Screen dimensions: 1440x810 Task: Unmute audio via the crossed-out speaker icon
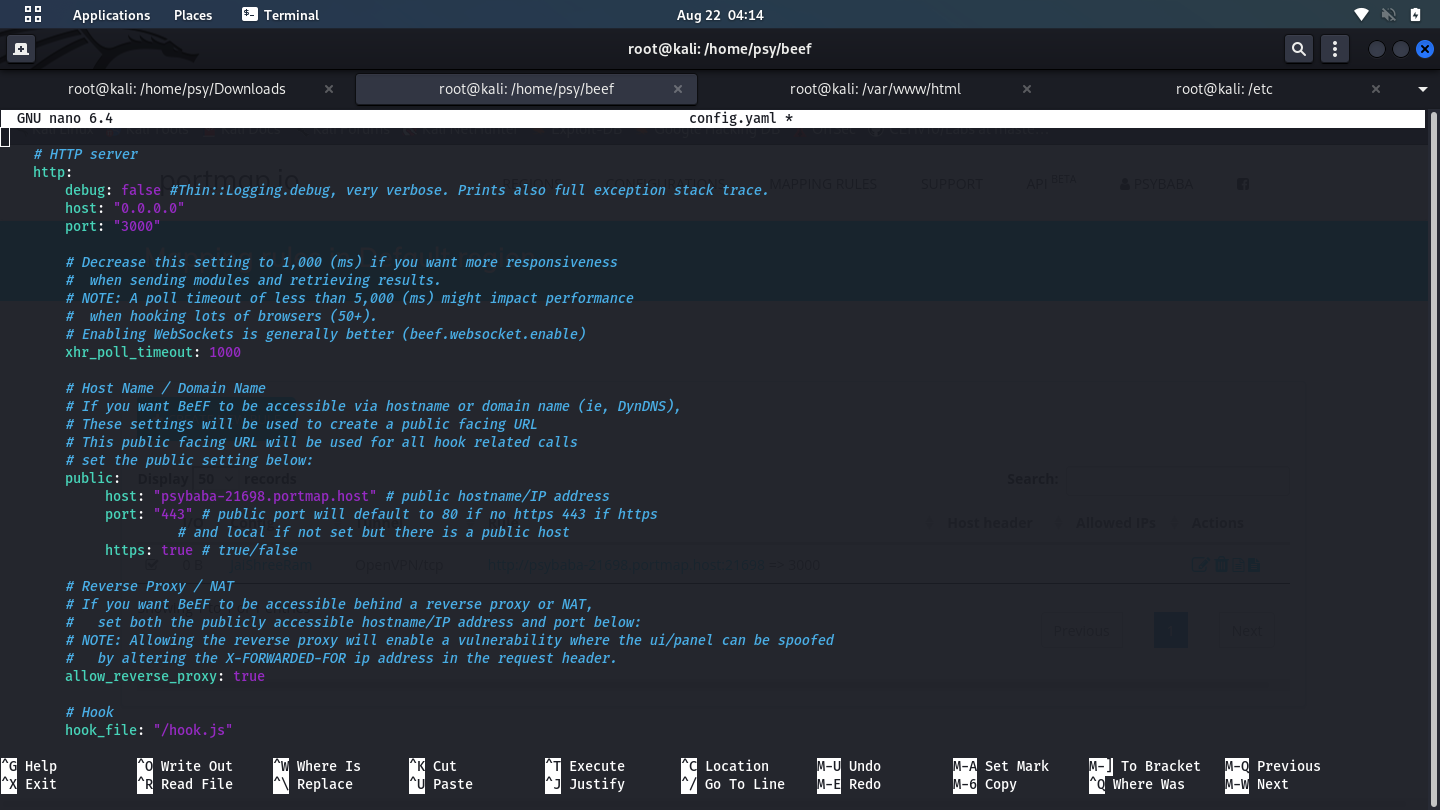[x=1388, y=14]
